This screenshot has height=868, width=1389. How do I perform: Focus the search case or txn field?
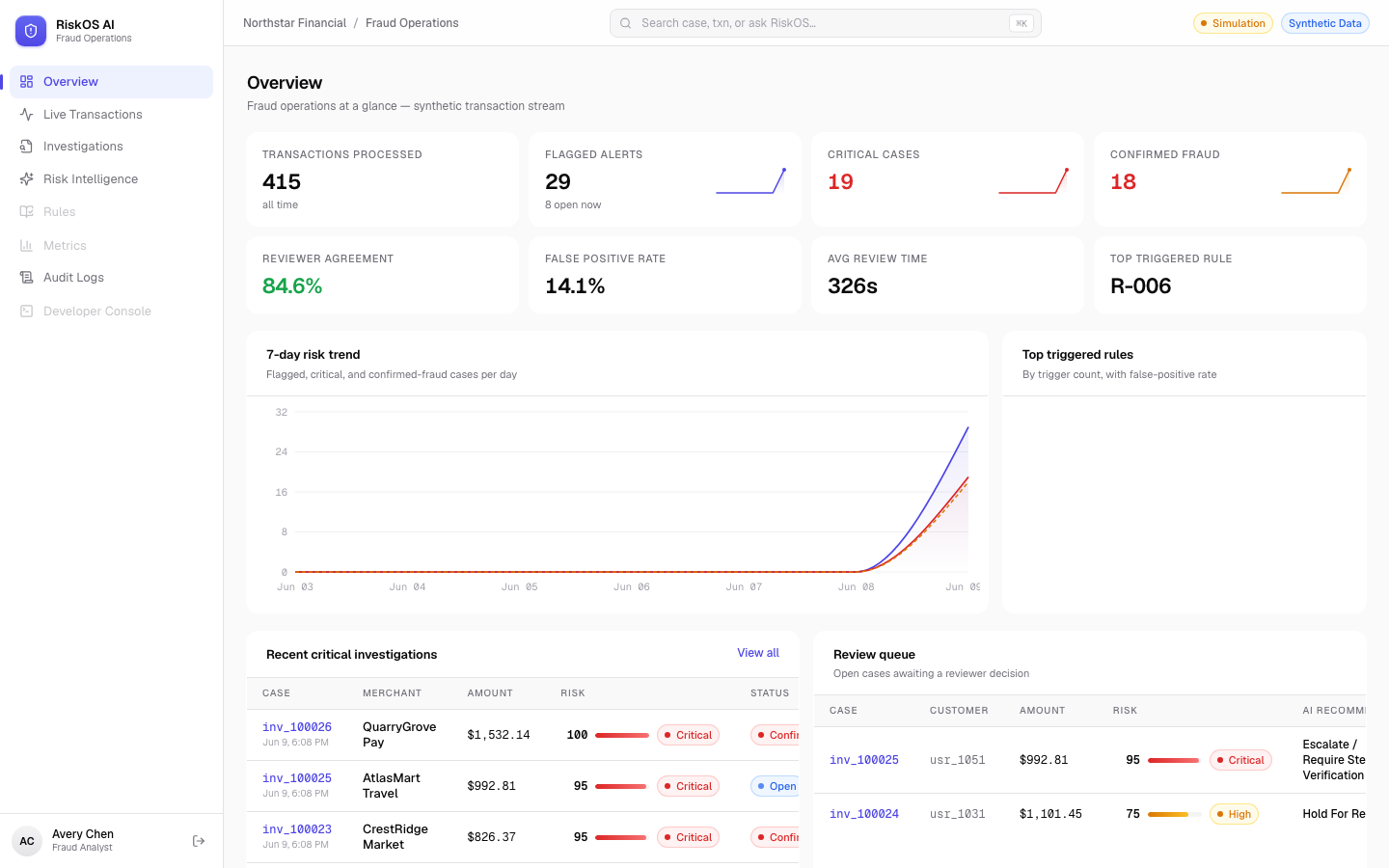pyautogui.click(x=826, y=23)
